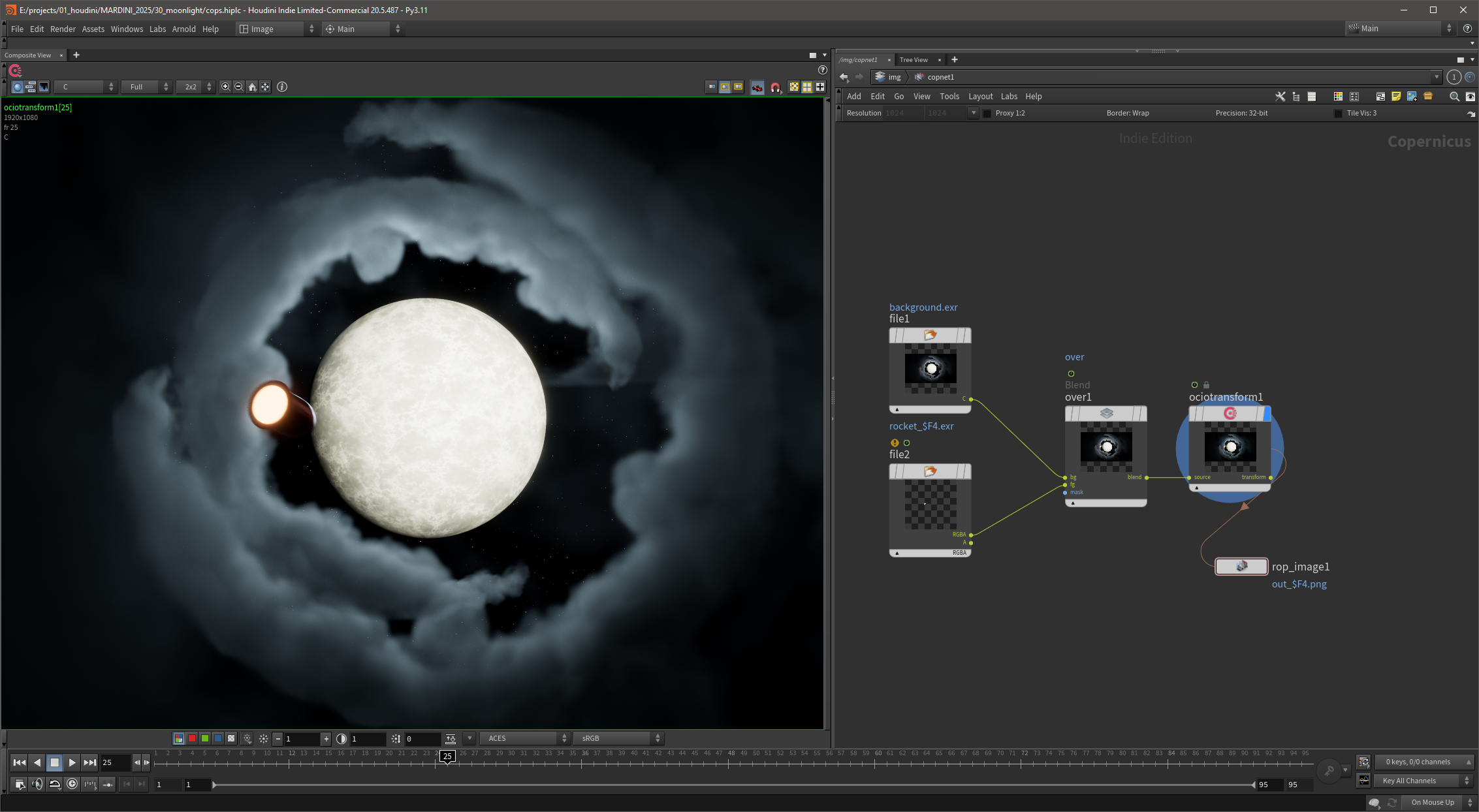
Task: Switch to the Tree View tab
Action: 914,59
